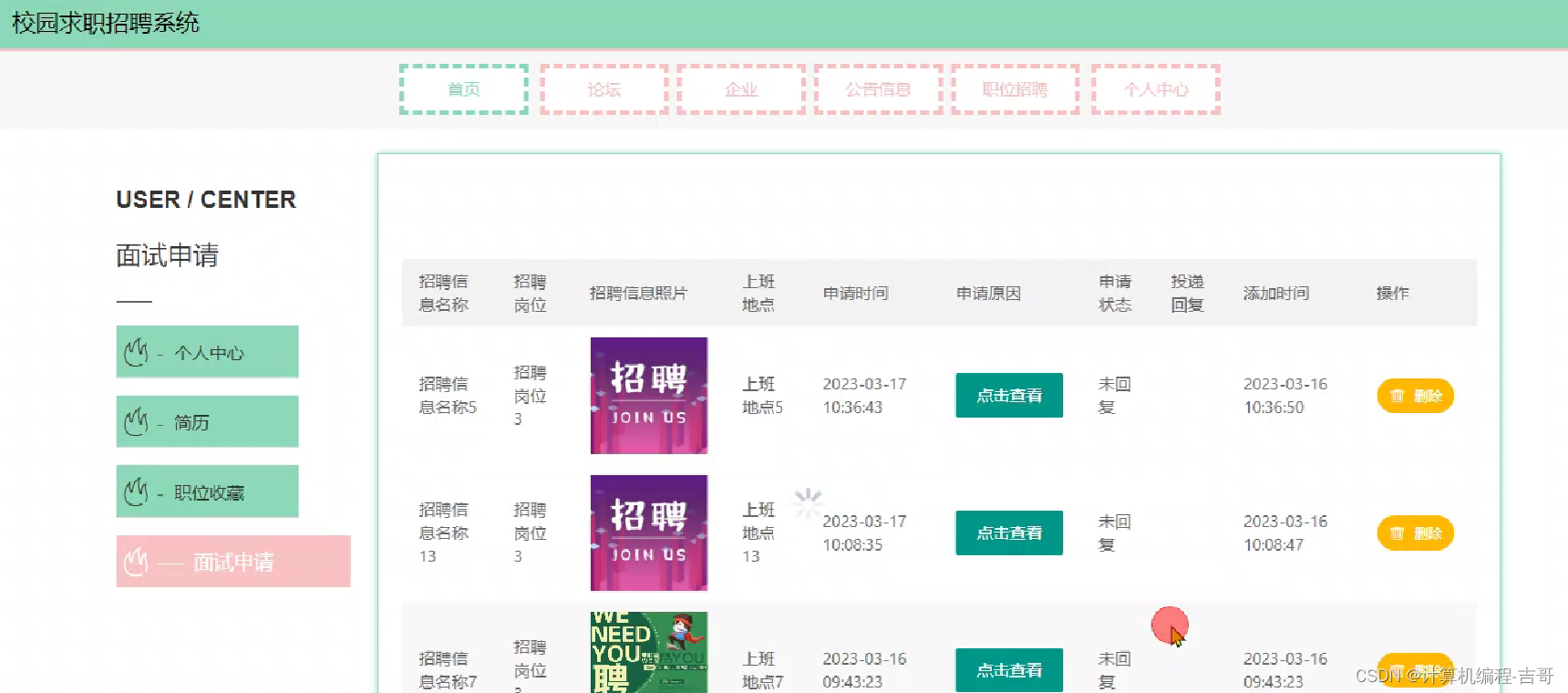
Task: Click 2023-03-16 09:43:23 in the 申请时间 column
Action: point(864,670)
